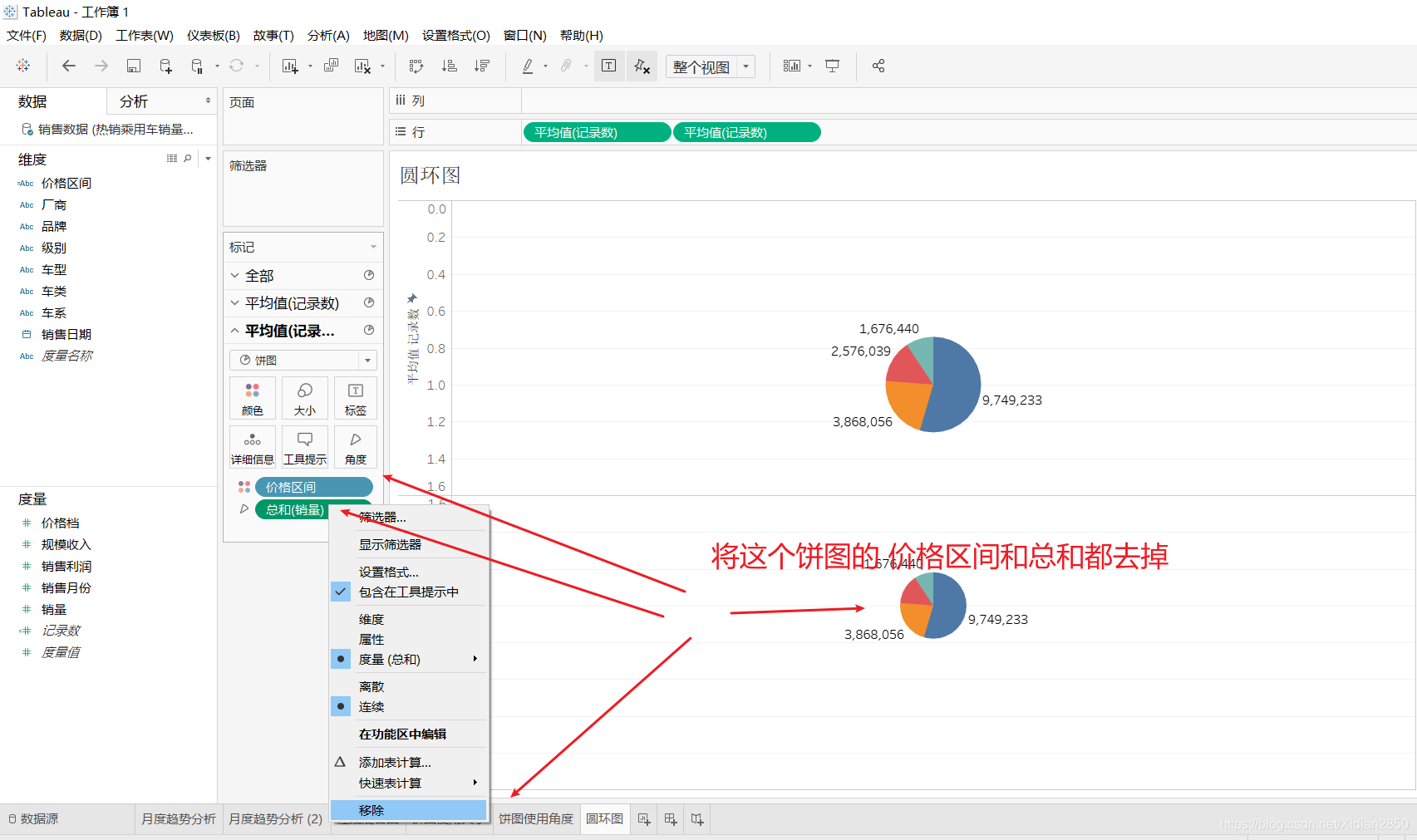The height and width of the screenshot is (840, 1417).
Task: Click the first 平均值(记录数) pill on rows
Action: [597, 132]
